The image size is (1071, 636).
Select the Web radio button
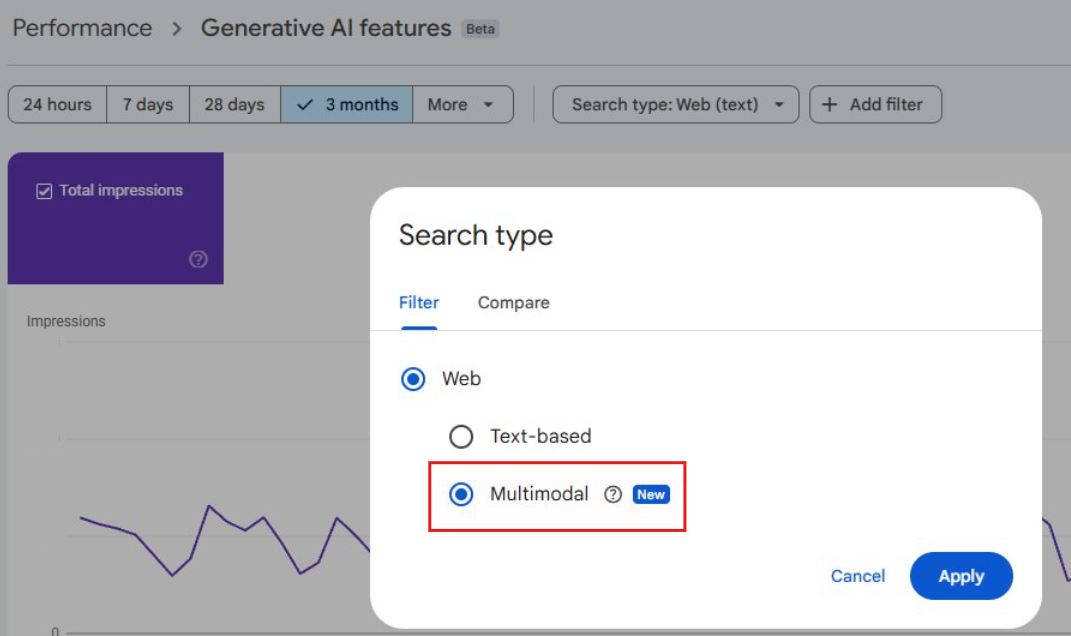pyautogui.click(x=413, y=378)
